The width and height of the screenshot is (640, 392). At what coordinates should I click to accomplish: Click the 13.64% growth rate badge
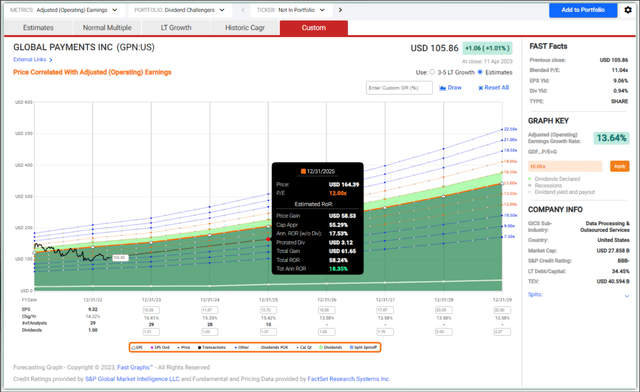tap(611, 138)
